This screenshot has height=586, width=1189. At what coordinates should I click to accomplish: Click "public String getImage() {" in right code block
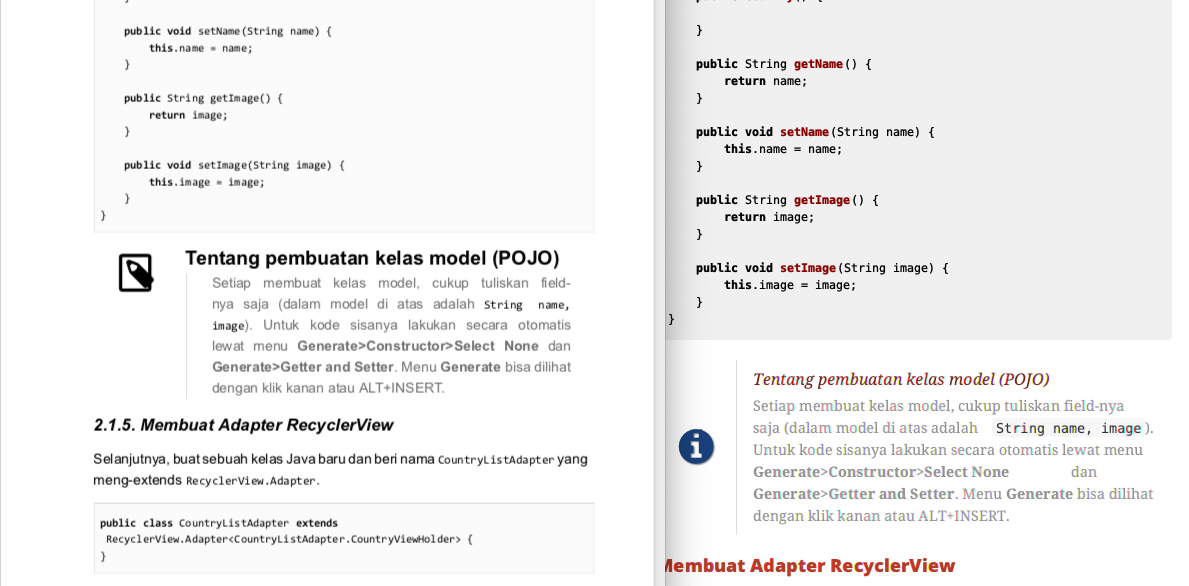point(787,200)
